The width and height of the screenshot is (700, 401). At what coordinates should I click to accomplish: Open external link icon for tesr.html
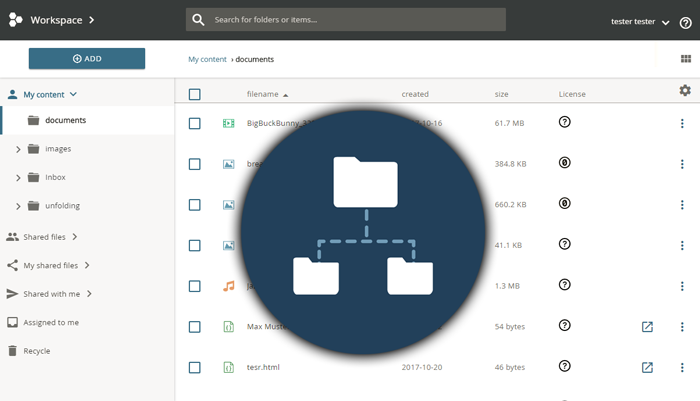pyautogui.click(x=647, y=367)
